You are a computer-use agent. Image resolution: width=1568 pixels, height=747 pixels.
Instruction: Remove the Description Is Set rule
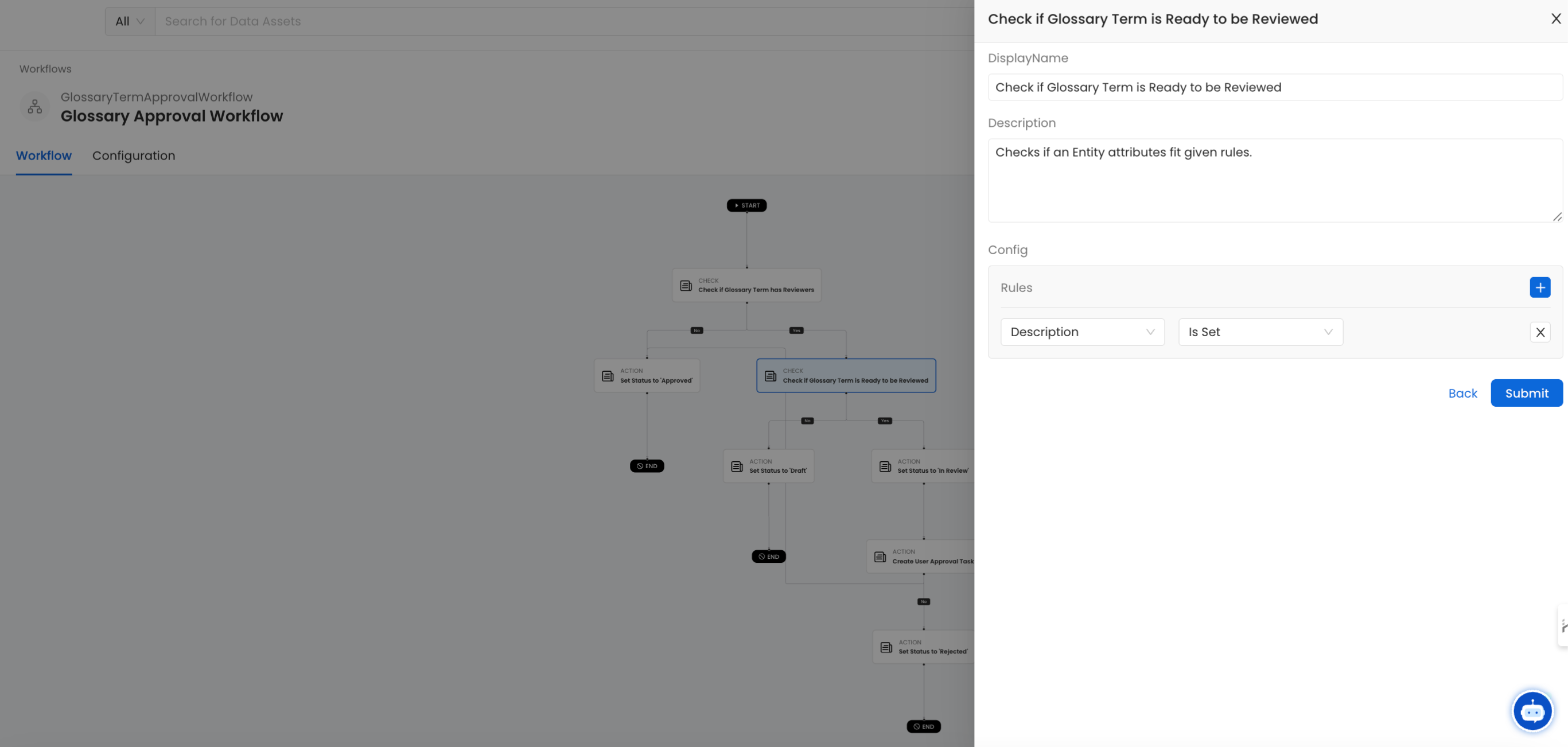point(1540,332)
